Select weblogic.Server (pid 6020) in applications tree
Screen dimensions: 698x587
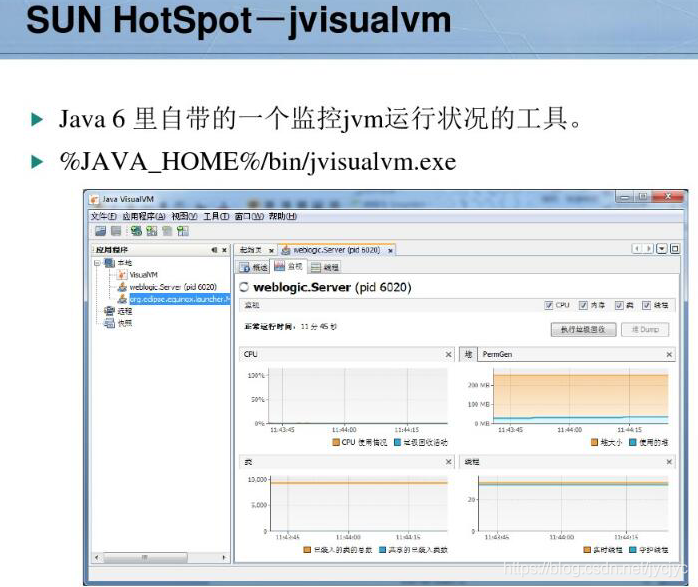[x=173, y=287]
